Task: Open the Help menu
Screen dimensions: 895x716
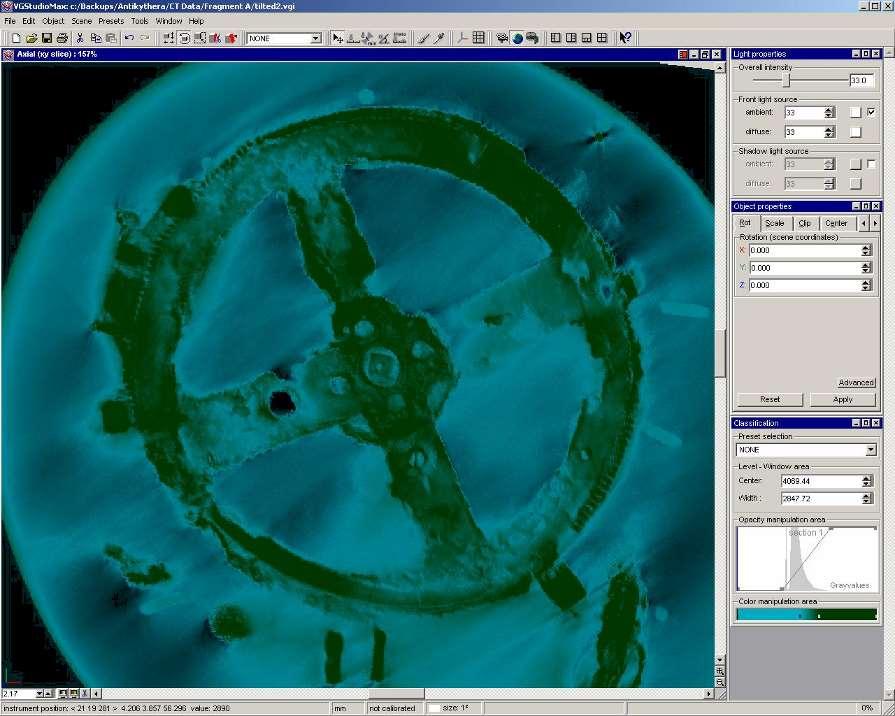Action: (x=196, y=21)
